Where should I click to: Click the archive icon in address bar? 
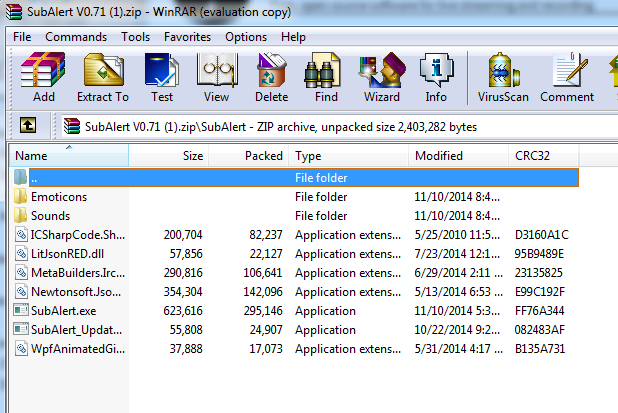point(72,126)
